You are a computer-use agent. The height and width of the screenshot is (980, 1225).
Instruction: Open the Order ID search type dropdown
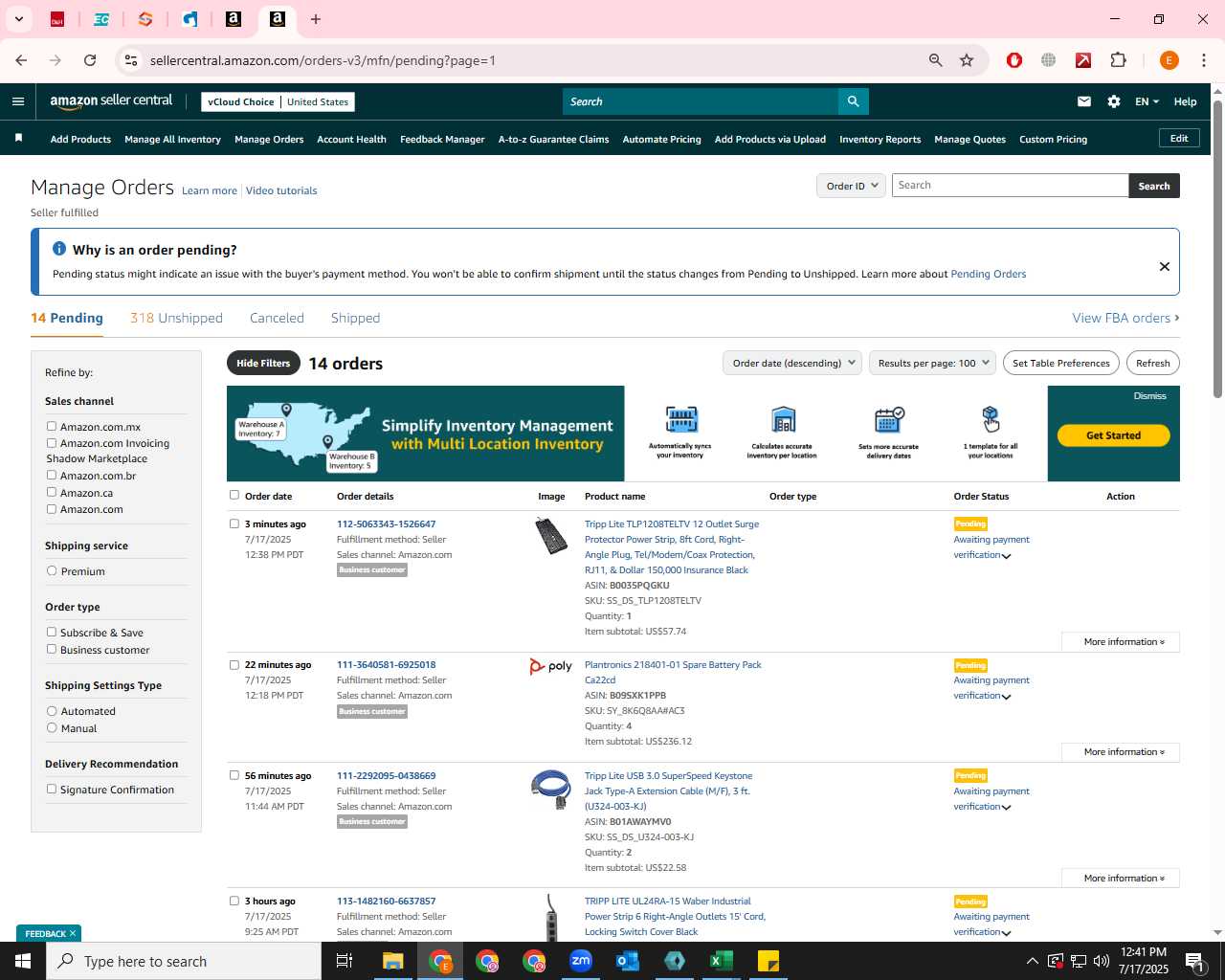click(852, 186)
